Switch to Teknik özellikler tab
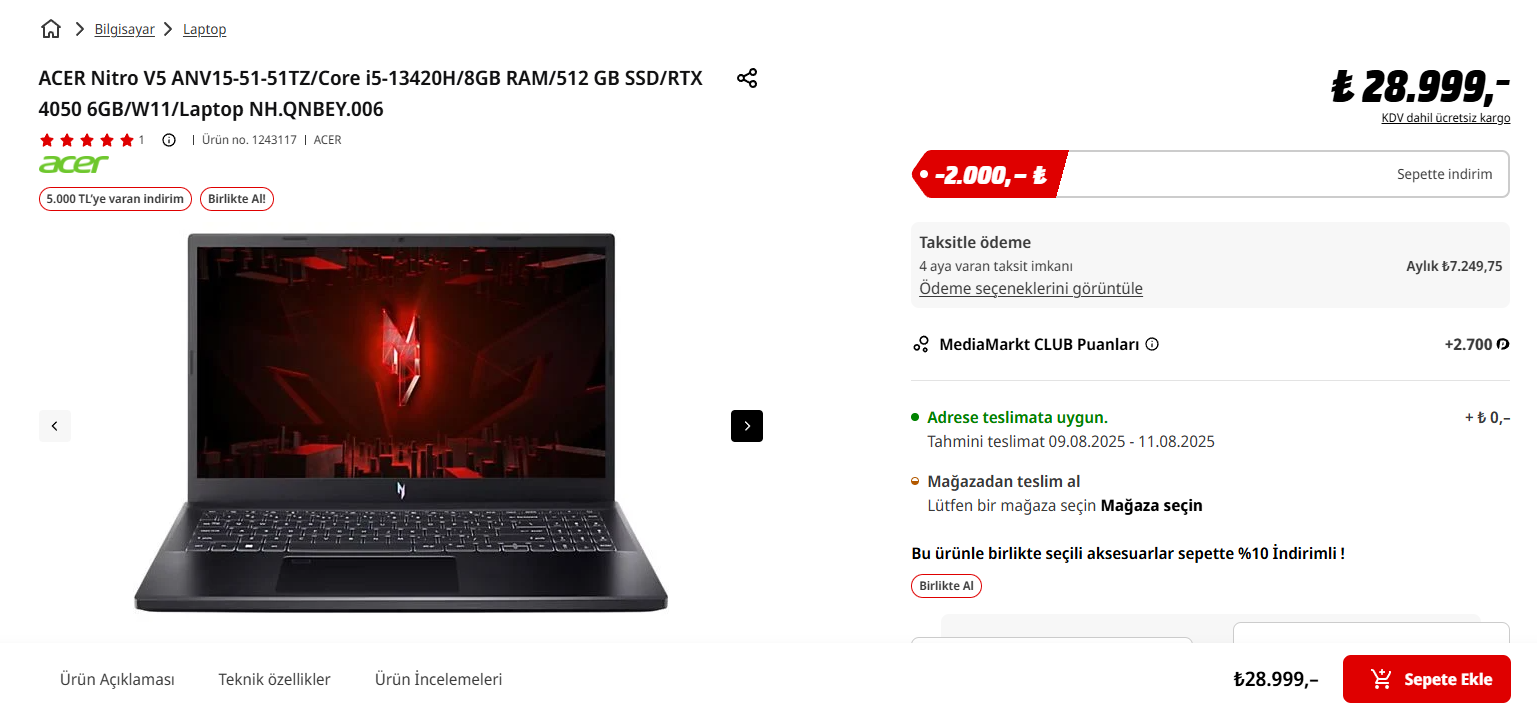The height and width of the screenshot is (713, 1537). pyautogui.click(x=275, y=679)
